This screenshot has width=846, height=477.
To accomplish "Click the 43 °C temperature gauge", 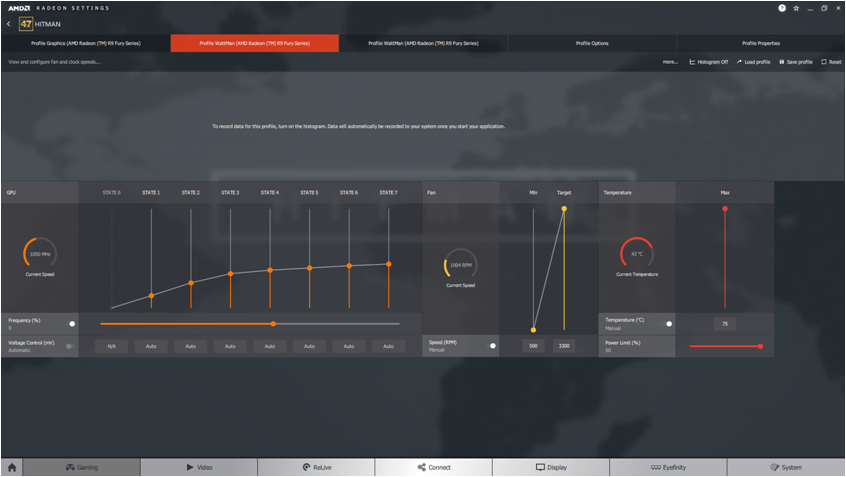I will click(x=637, y=254).
